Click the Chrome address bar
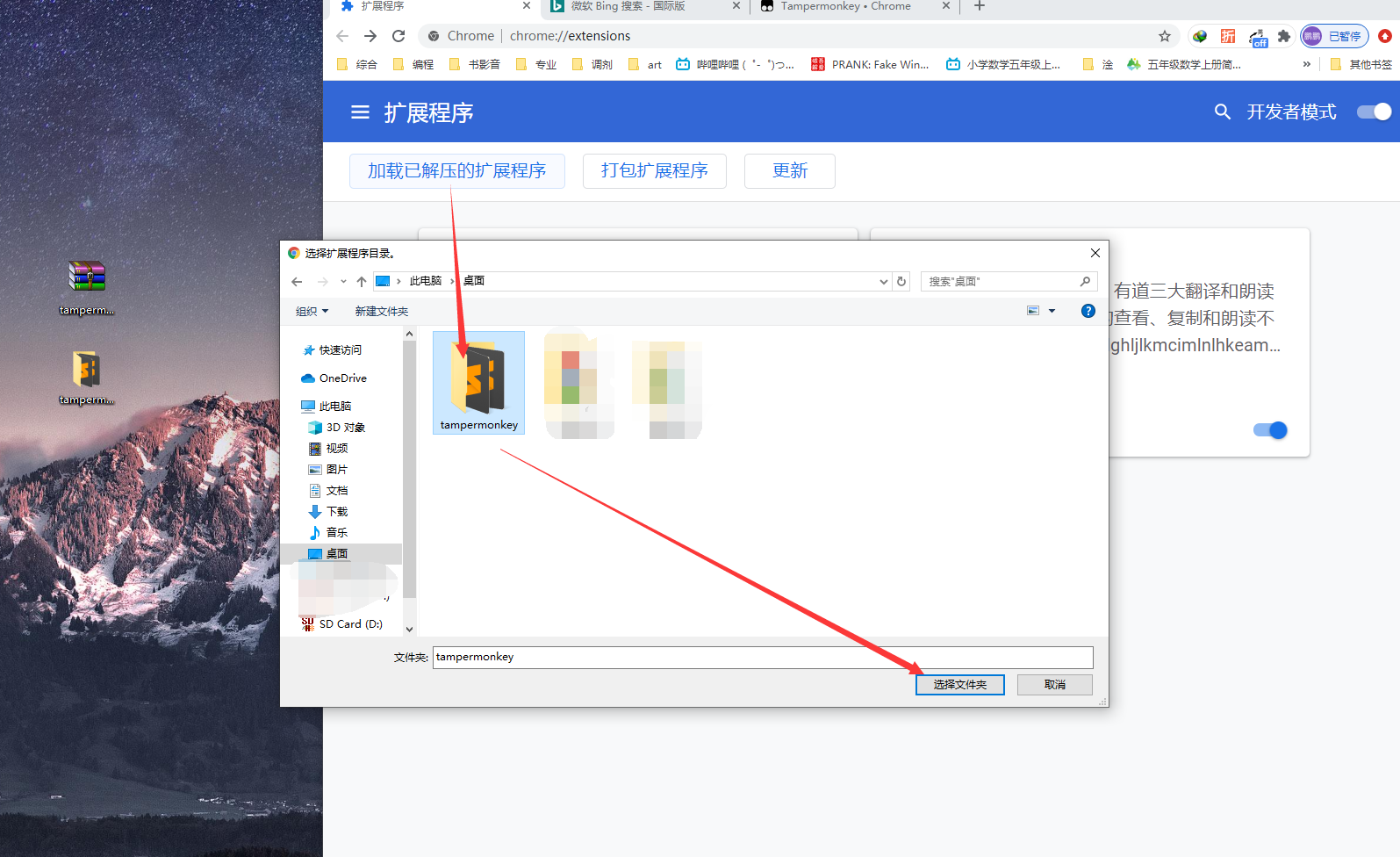The width and height of the screenshot is (1400, 857). (799, 36)
